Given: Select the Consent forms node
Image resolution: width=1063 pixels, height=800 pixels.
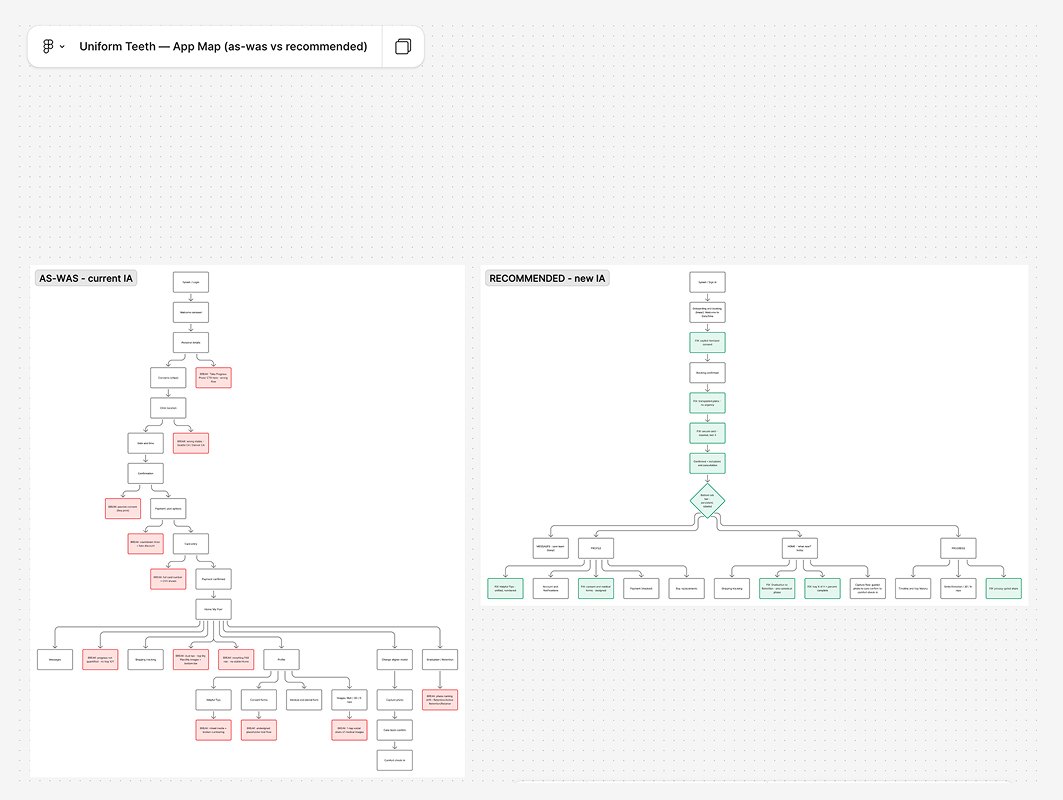Looking at the screenshot, I should (259, 700).
